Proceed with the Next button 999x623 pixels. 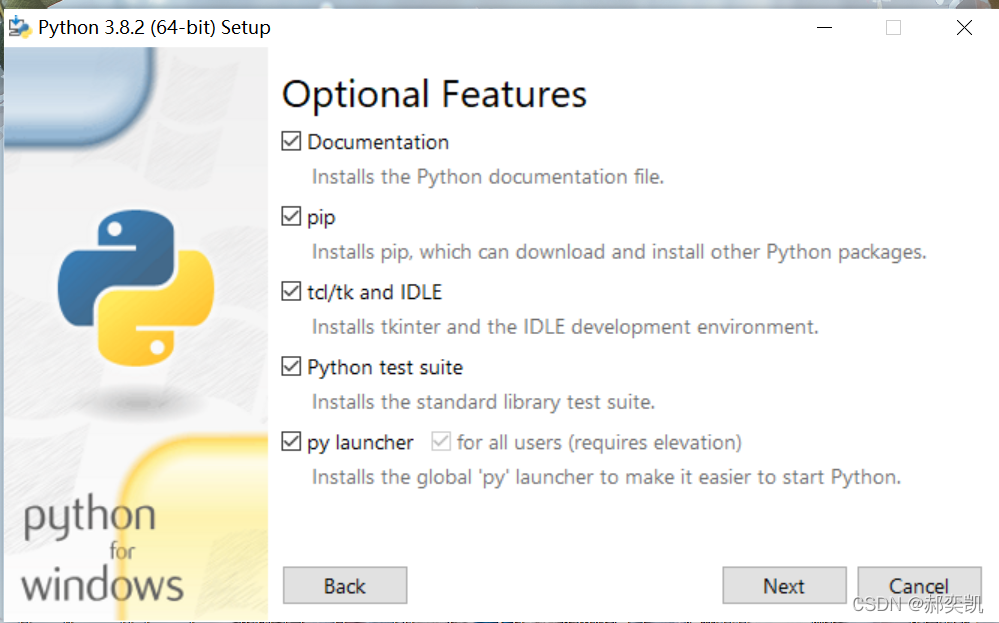tap(784, 585)
